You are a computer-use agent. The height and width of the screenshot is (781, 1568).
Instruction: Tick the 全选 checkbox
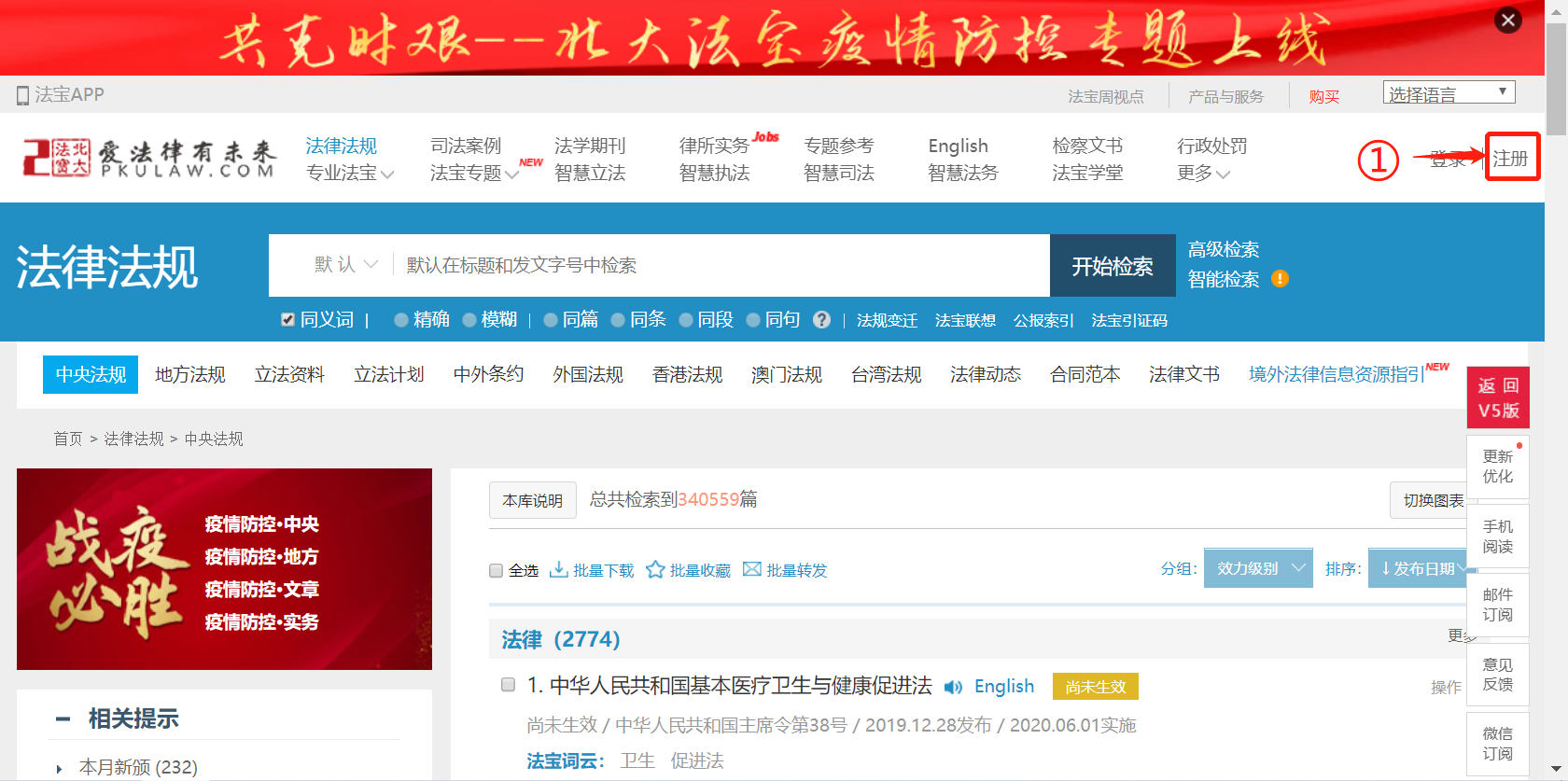pos(497,571)
